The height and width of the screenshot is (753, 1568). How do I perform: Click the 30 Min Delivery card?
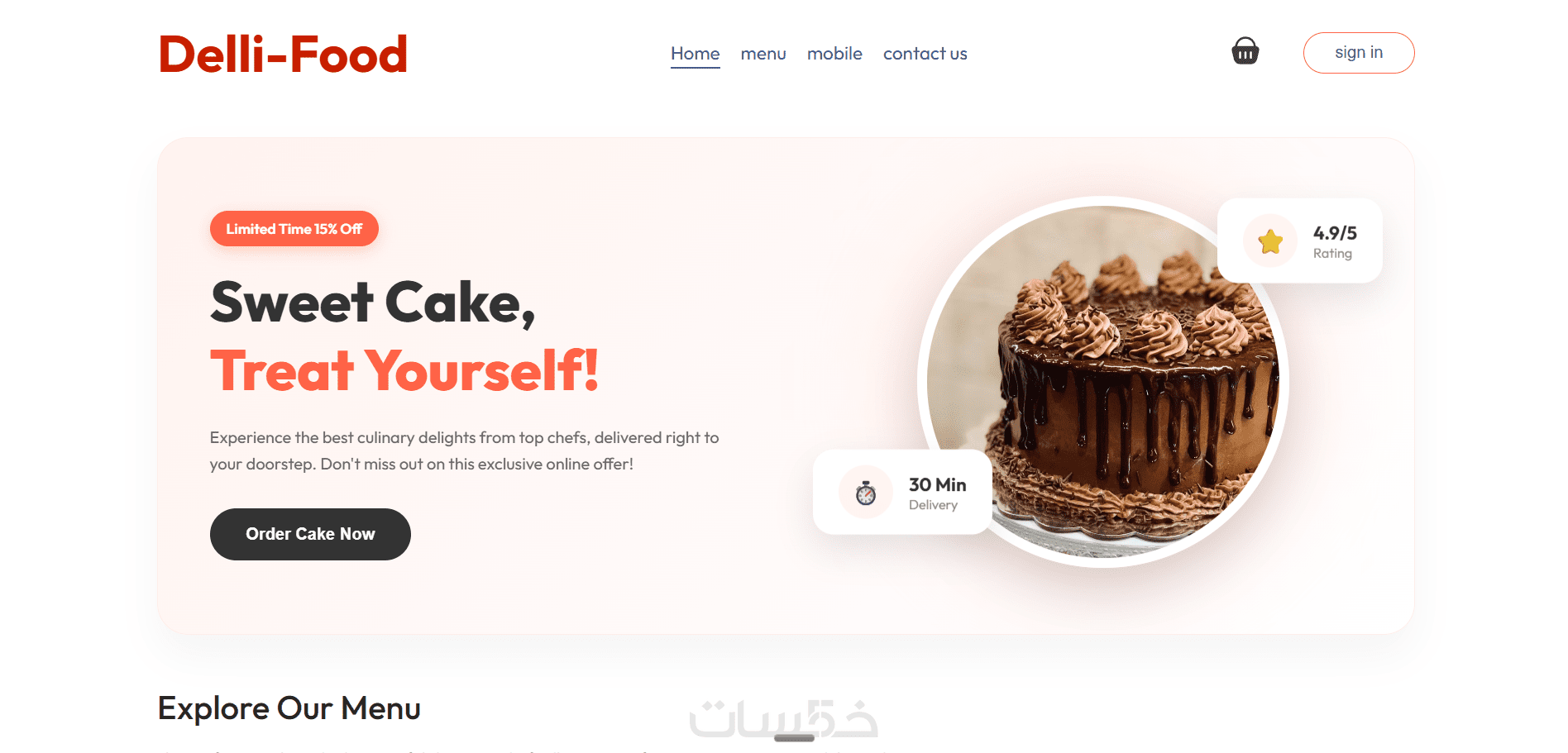click(x=902, y=492)
